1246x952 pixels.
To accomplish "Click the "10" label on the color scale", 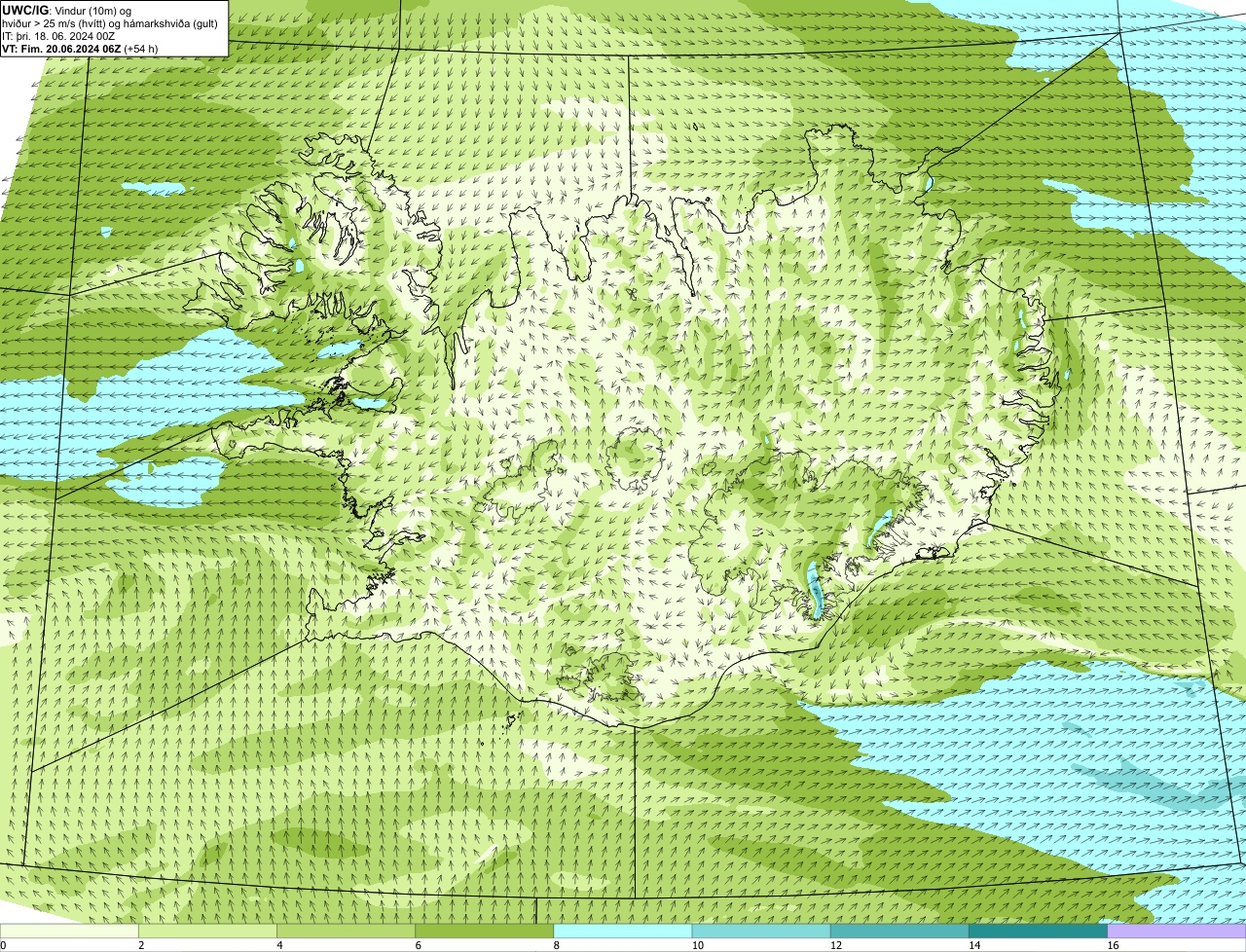I will click(698, 945).
